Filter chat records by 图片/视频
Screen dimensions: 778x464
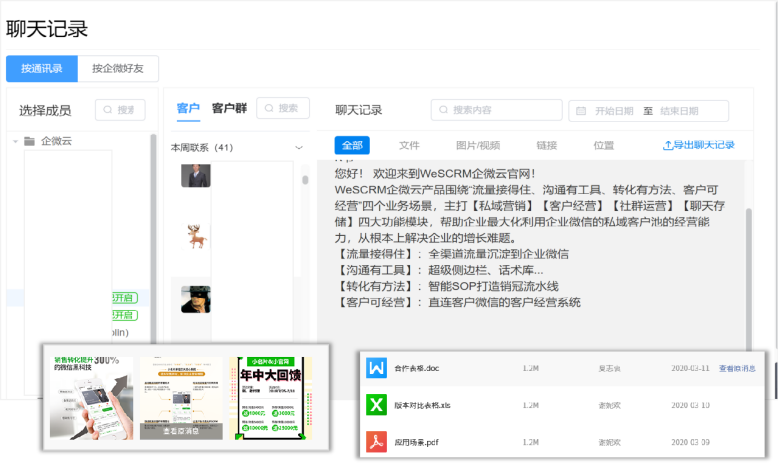477,145
